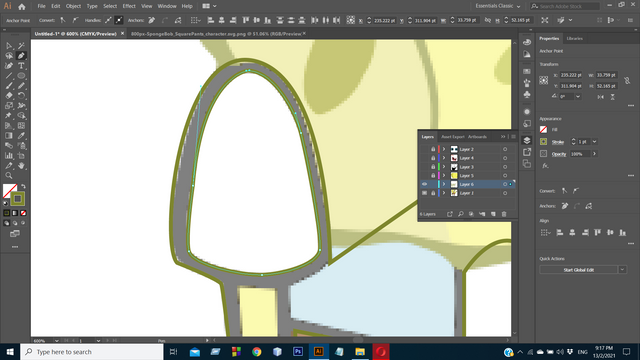This screenshot has width=640, height=360.
Task: Select the Hand tool
Action: click(x=21, y=166)
